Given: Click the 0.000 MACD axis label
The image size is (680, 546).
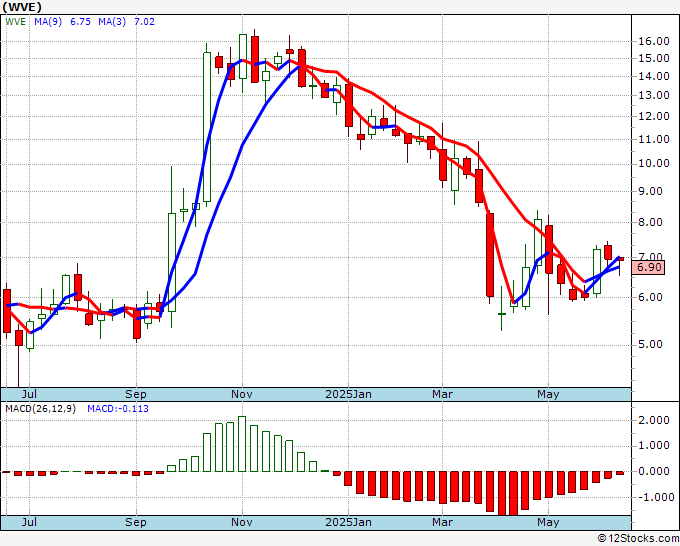Looking at the screenshot, I should pos(654,471).
